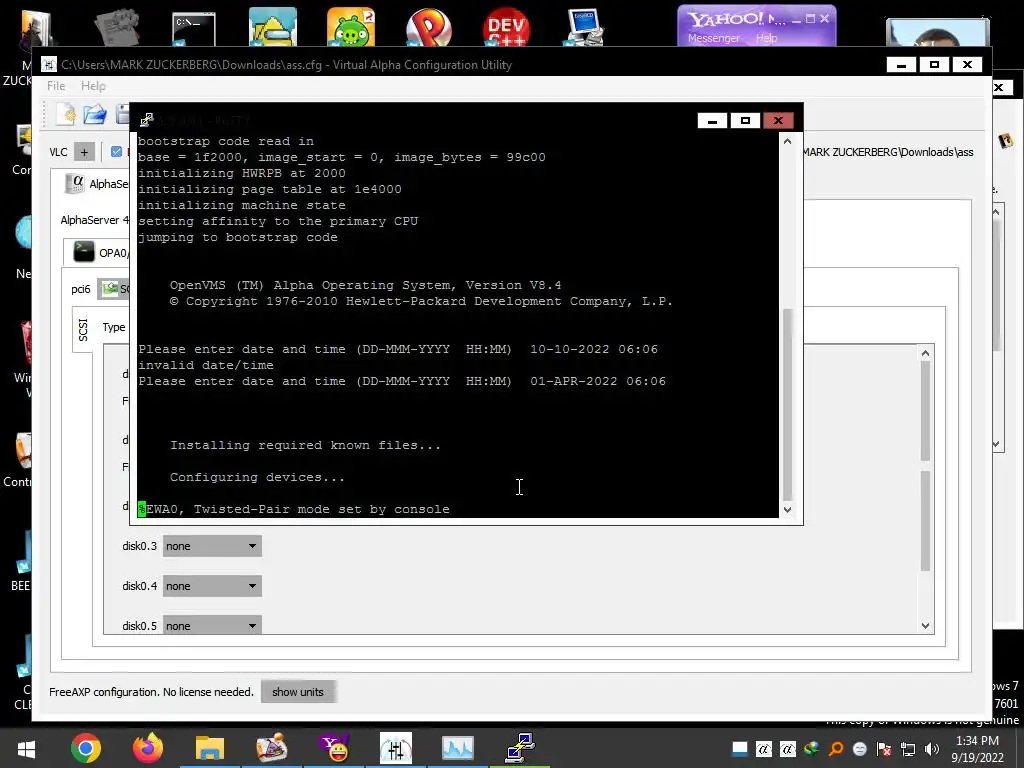The height and width of the screenshot is (768, 1024).
Task: Click the 'FreeAXP configuration. No license needed.' text
Action: [x=152, y=692]
